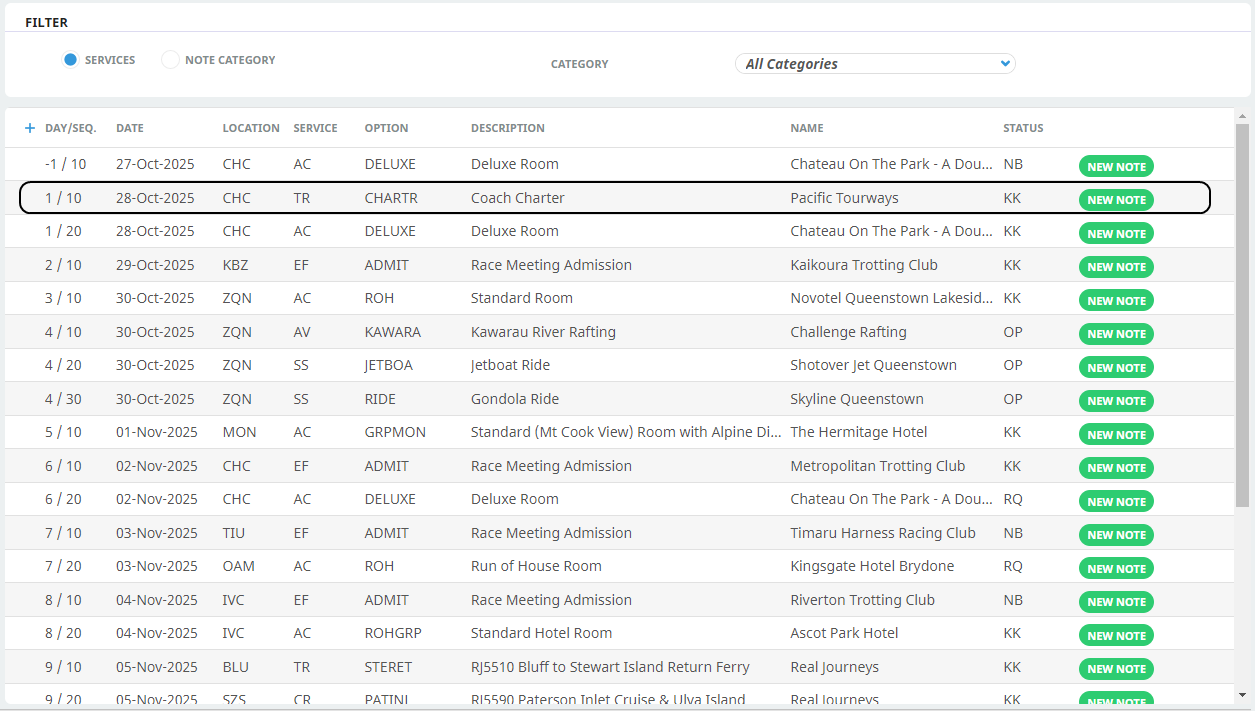Click day/seq 8 / 20 cell
Viewport: 1255px width, 711px height.
point(64,633)
